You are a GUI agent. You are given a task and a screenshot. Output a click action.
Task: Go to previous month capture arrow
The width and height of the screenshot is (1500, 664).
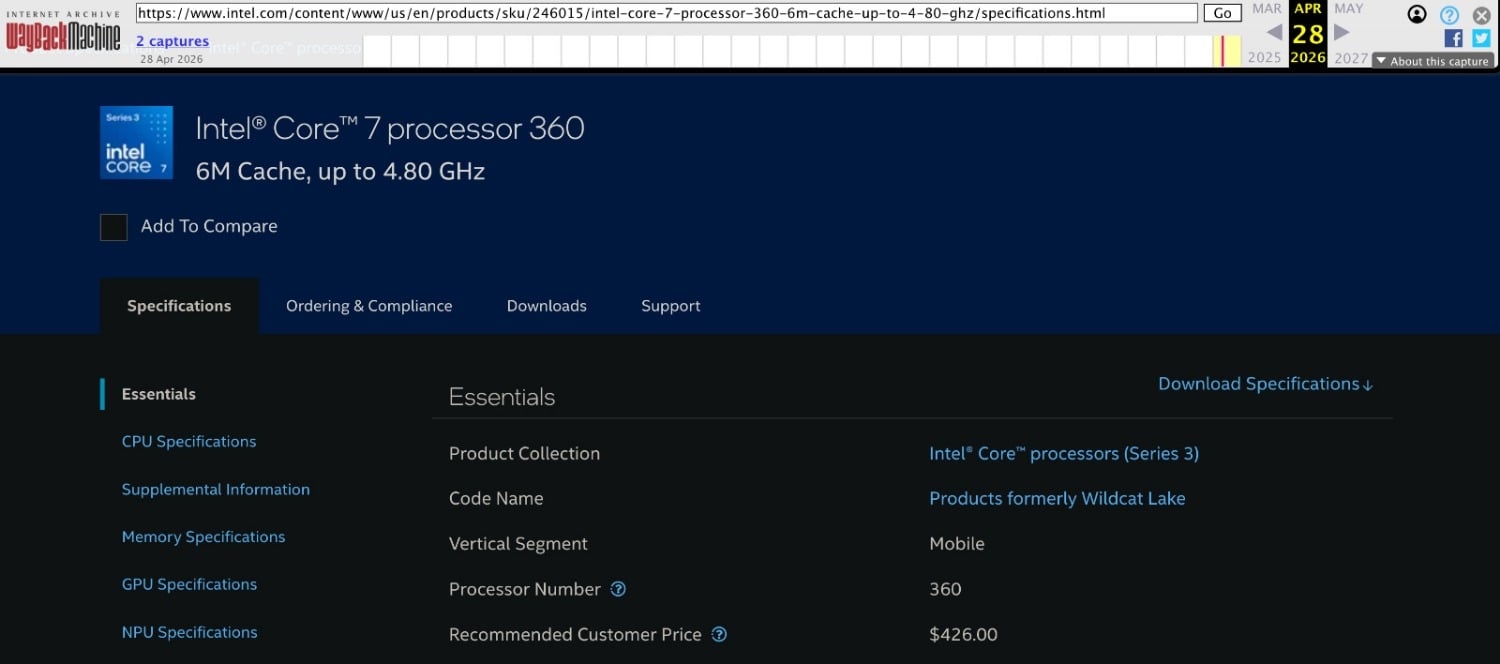[1274, 32]
